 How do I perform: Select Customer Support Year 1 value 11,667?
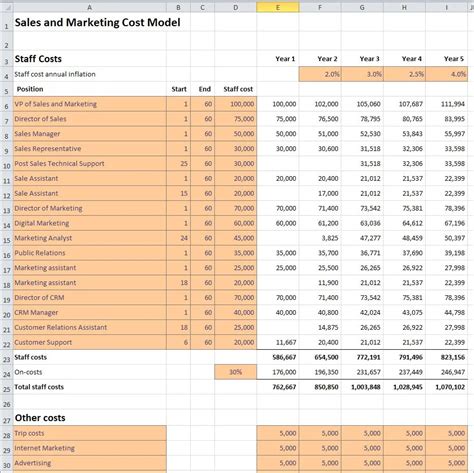point(278,342)
